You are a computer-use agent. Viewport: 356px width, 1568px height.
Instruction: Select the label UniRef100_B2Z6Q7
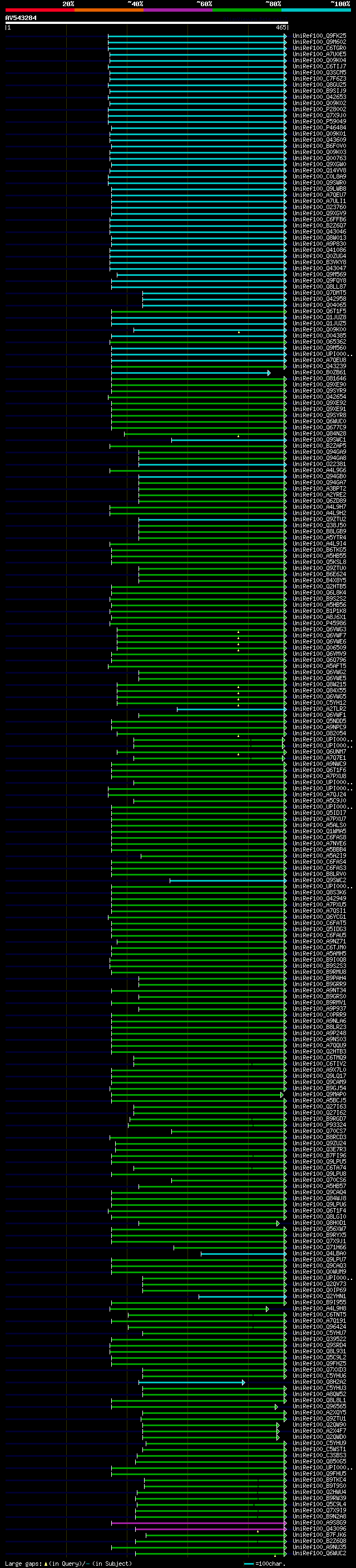point(319,226)
